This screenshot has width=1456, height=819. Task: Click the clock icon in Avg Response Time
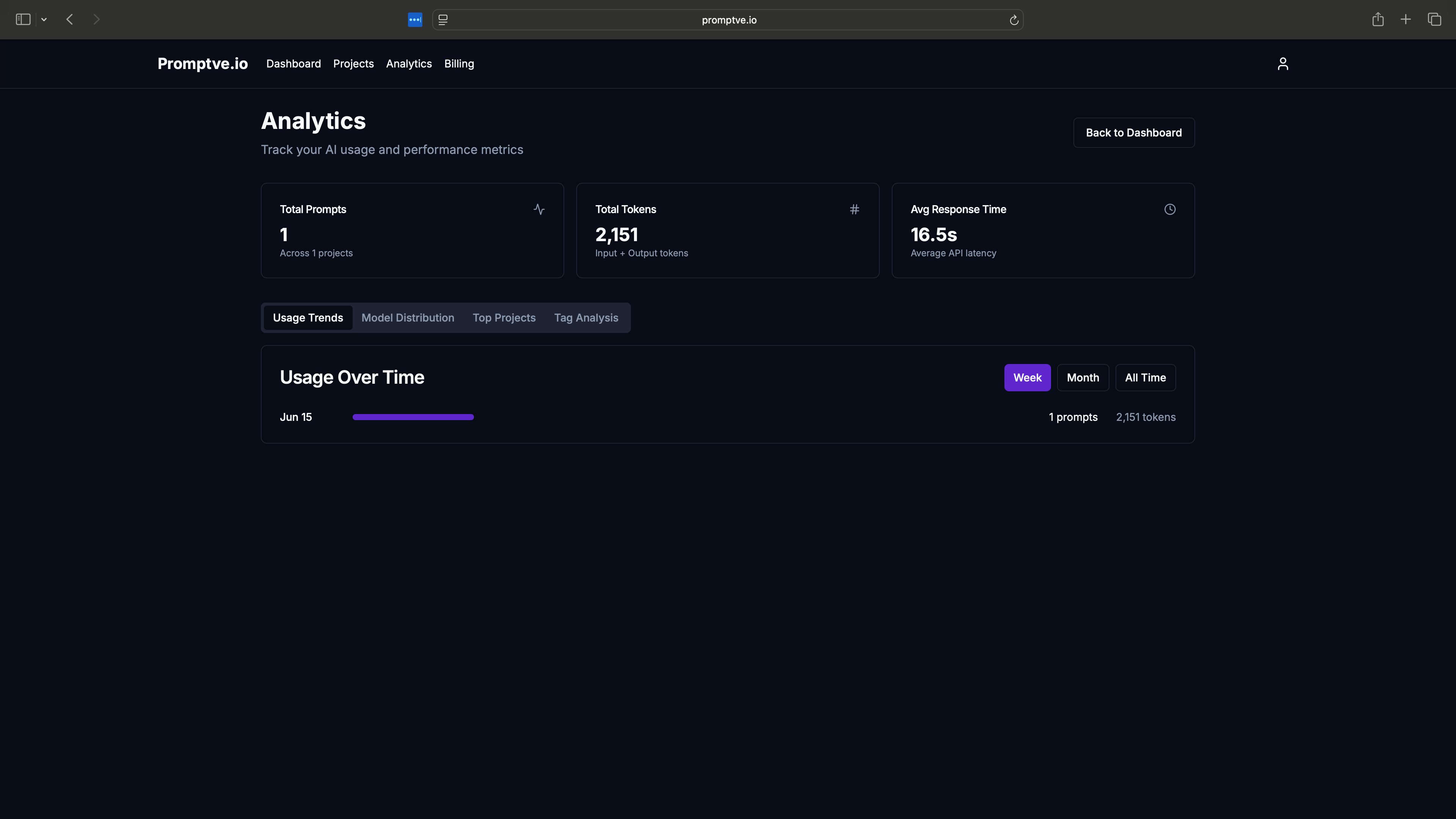click(1169, 209)
